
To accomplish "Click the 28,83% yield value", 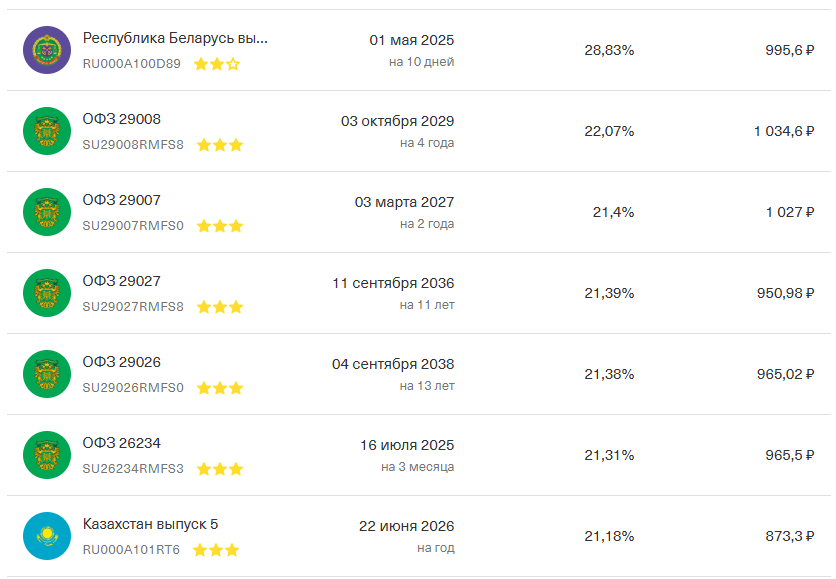I will (609, 50).
